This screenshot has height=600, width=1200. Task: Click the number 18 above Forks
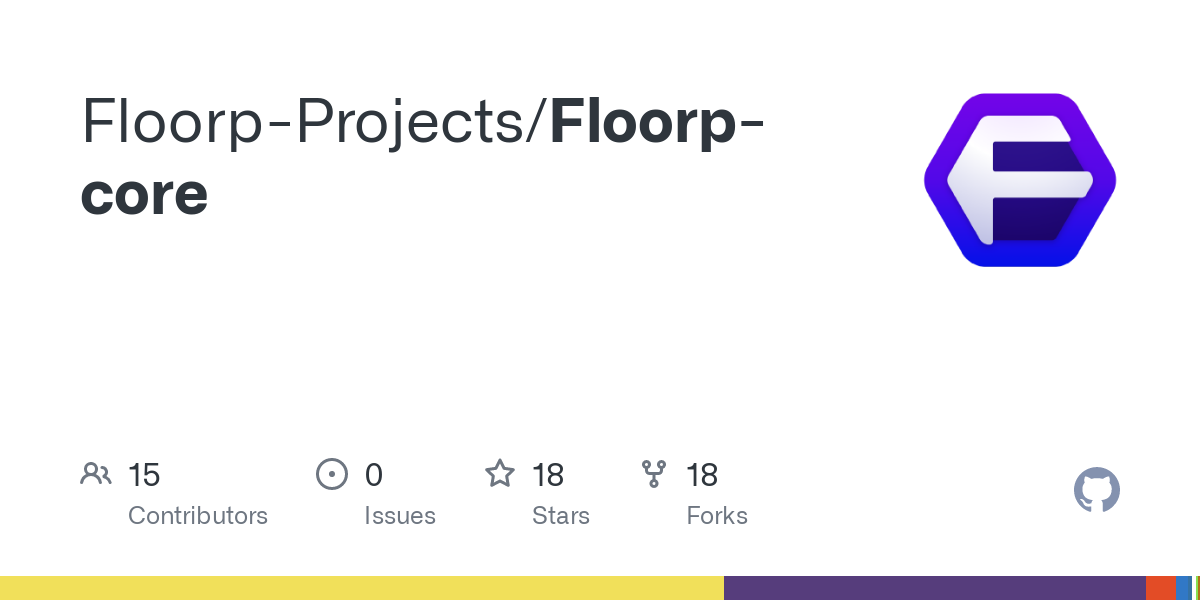click(x=702, y=475)
